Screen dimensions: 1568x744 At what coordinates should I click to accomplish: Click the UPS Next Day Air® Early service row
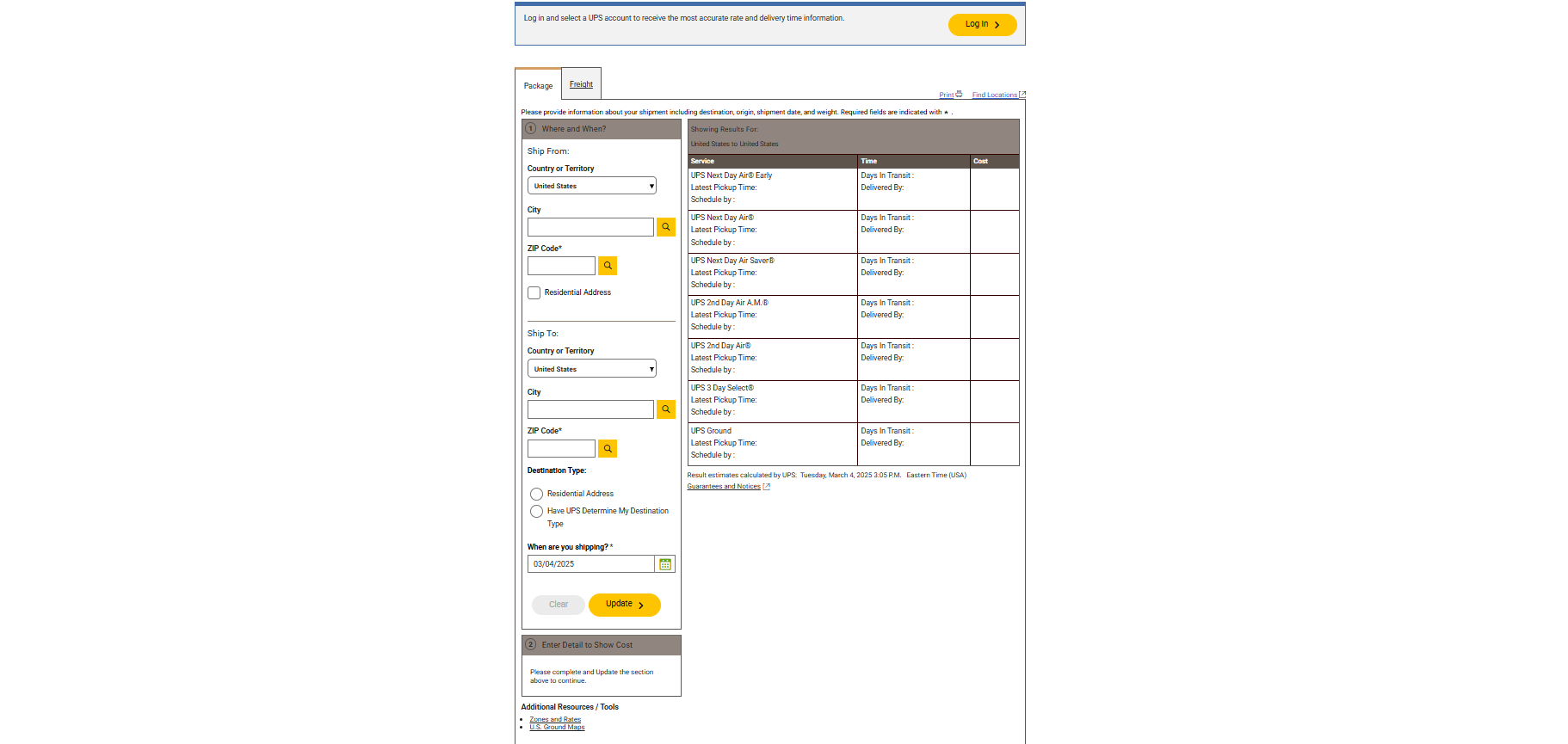point(853,189)
